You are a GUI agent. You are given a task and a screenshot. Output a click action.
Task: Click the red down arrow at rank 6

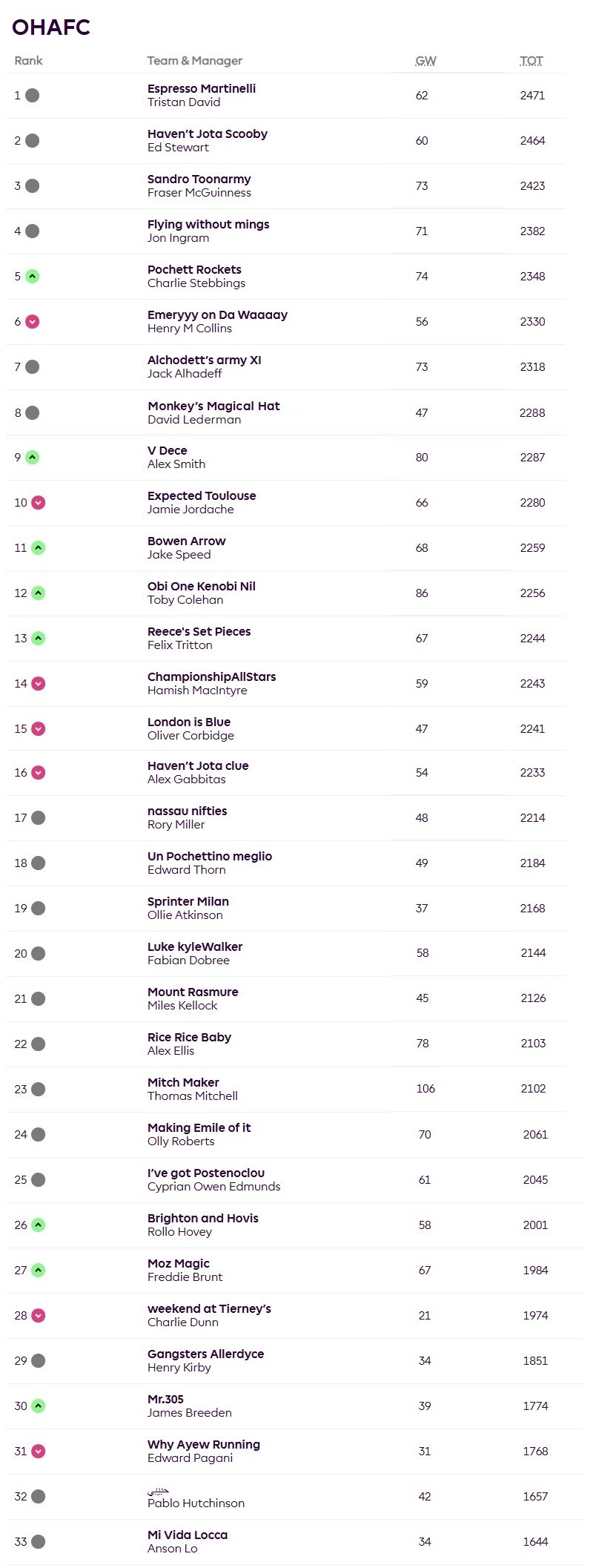tap(32, 321)
